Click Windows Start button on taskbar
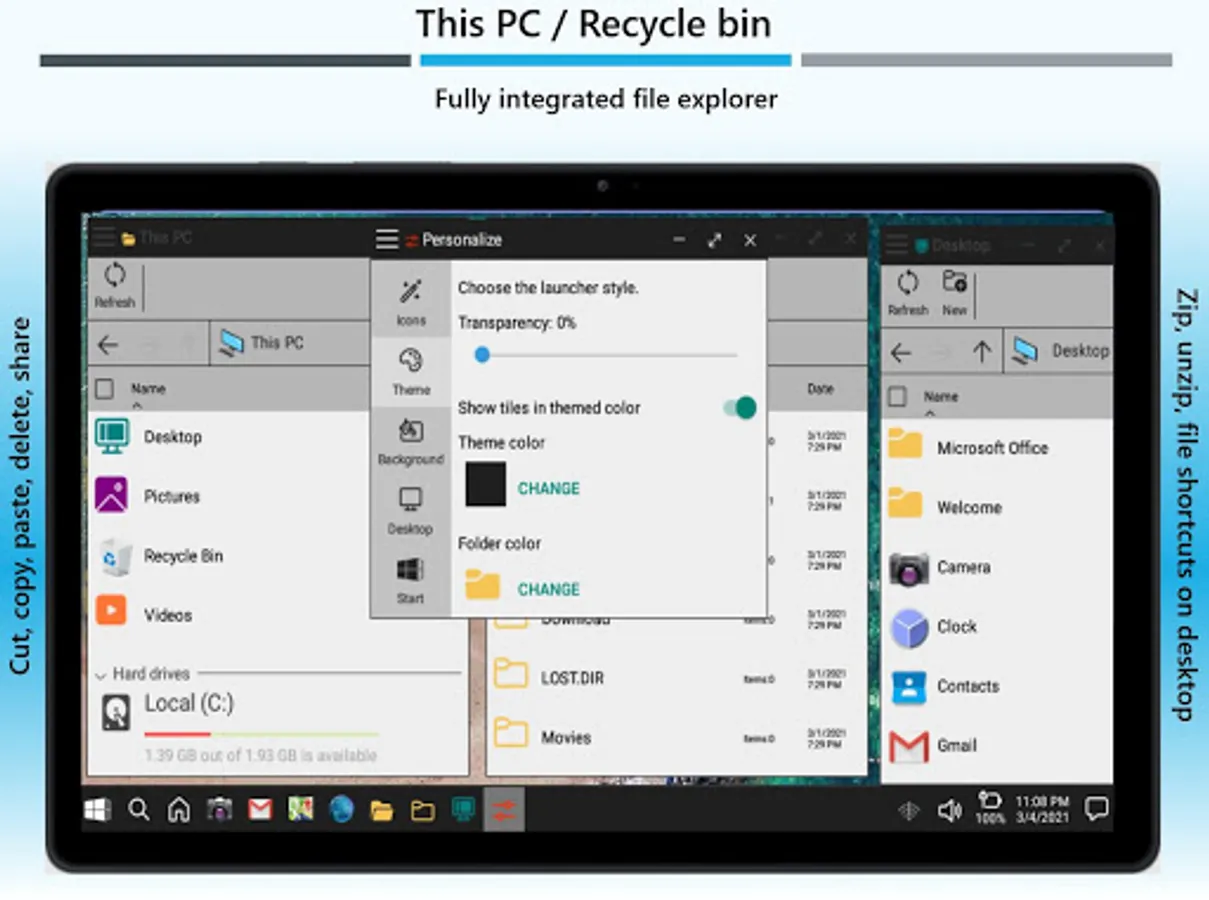 pyautogui.click(x=97, y=809)
